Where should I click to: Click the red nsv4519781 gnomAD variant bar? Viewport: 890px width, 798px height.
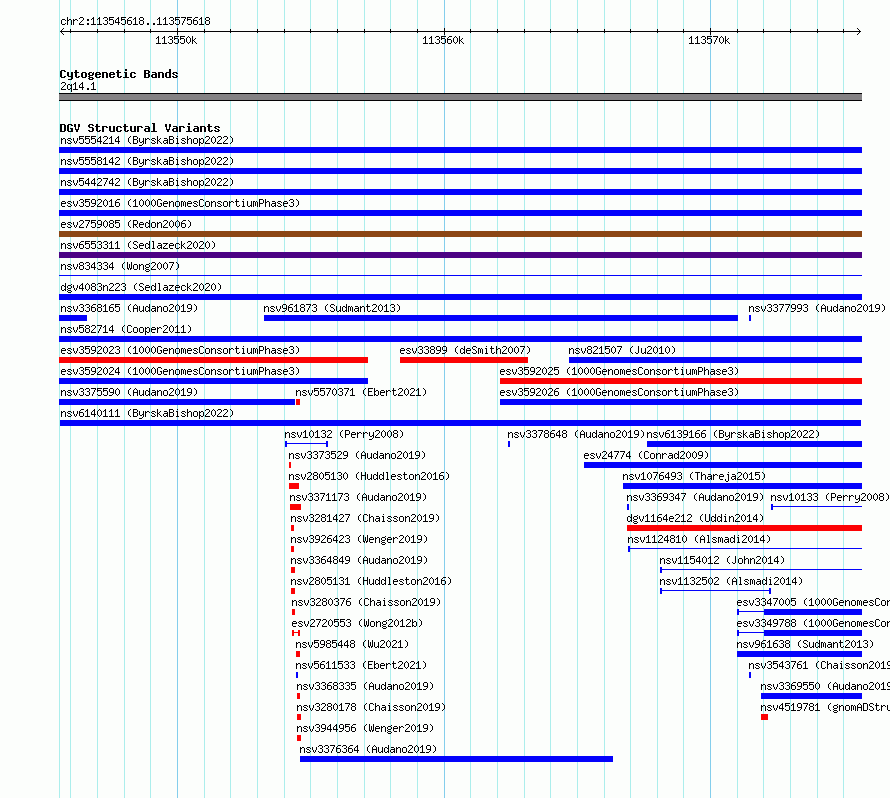(x=765, y=717)
